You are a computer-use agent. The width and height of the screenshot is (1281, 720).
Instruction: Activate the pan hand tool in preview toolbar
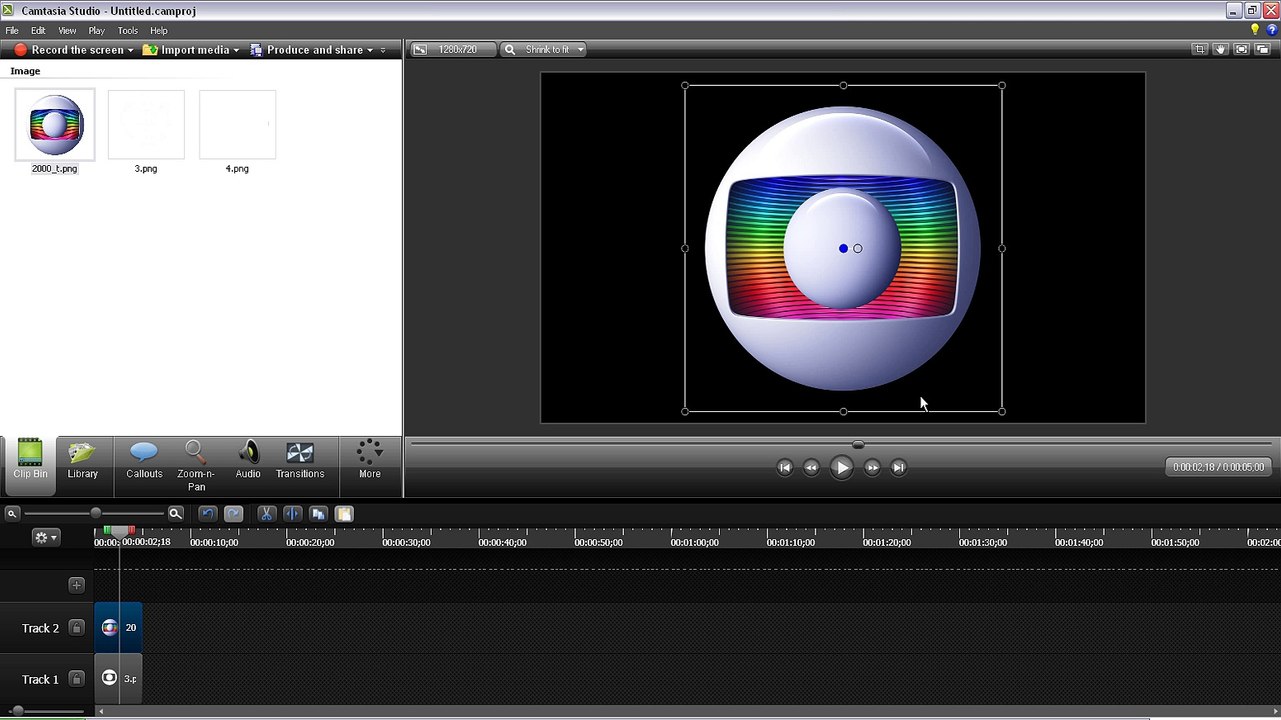tap(1221, 49)
